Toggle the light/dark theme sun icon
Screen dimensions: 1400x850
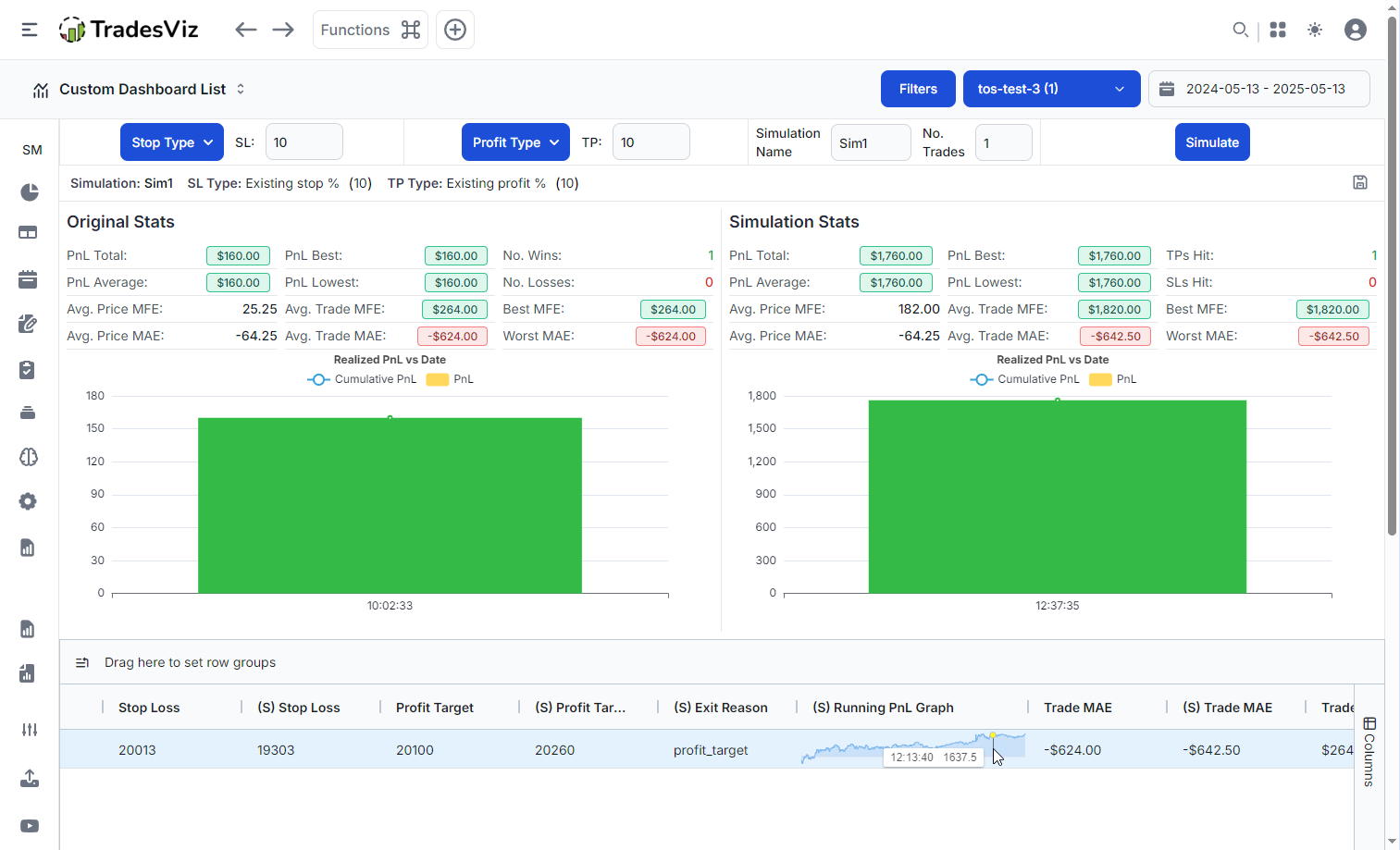(x=1314, y=30)
